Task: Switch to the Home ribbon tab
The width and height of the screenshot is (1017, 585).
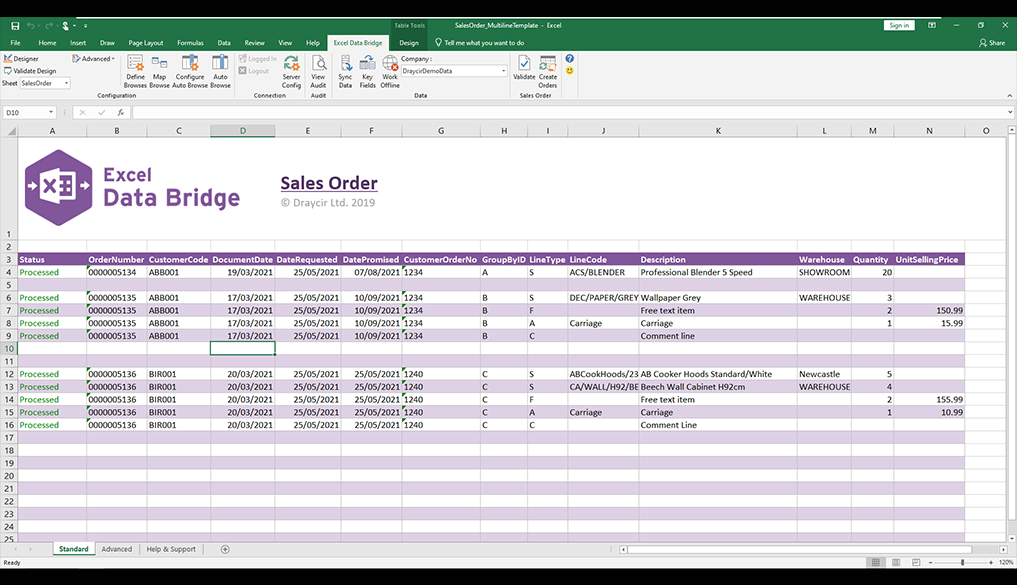Action: [x=47, y=43]
